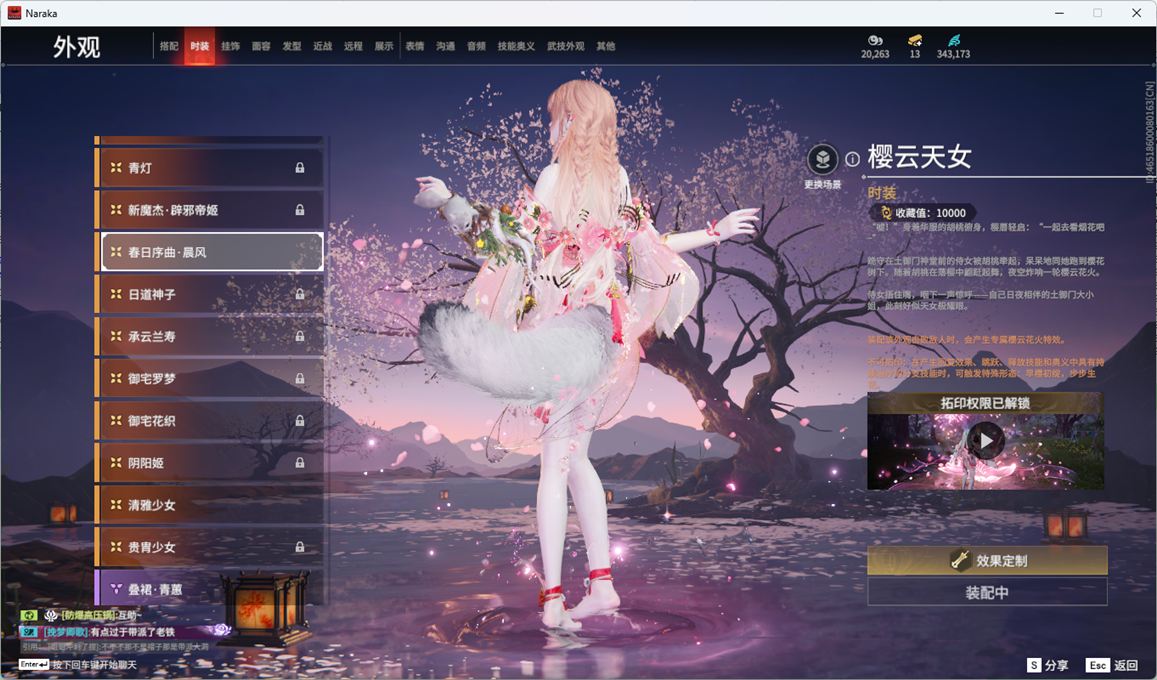1157x680 pixels.
Task: Switch to the 展示 tab
Action: tap(384, 46)
